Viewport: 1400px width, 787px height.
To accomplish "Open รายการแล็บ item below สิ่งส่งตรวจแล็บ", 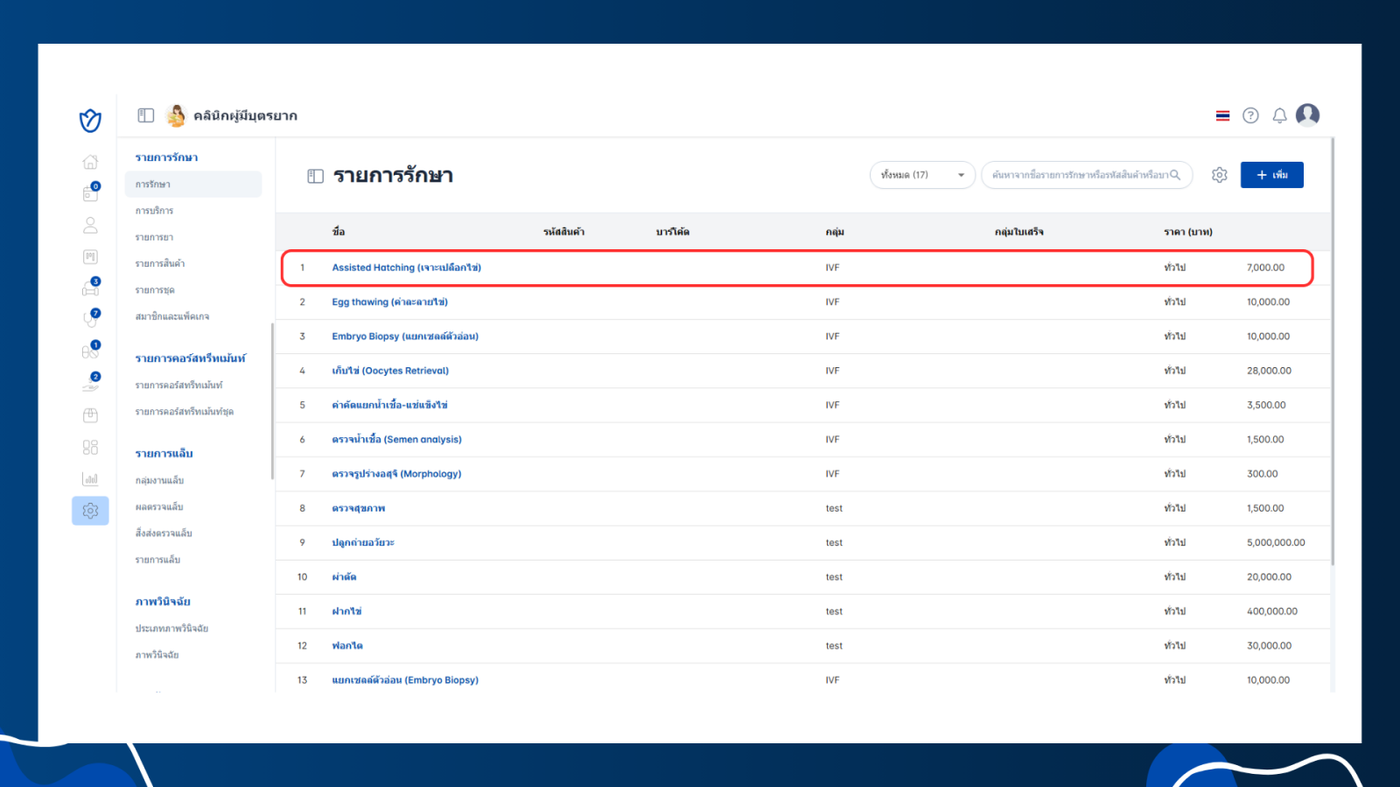I will pos(158,560).
